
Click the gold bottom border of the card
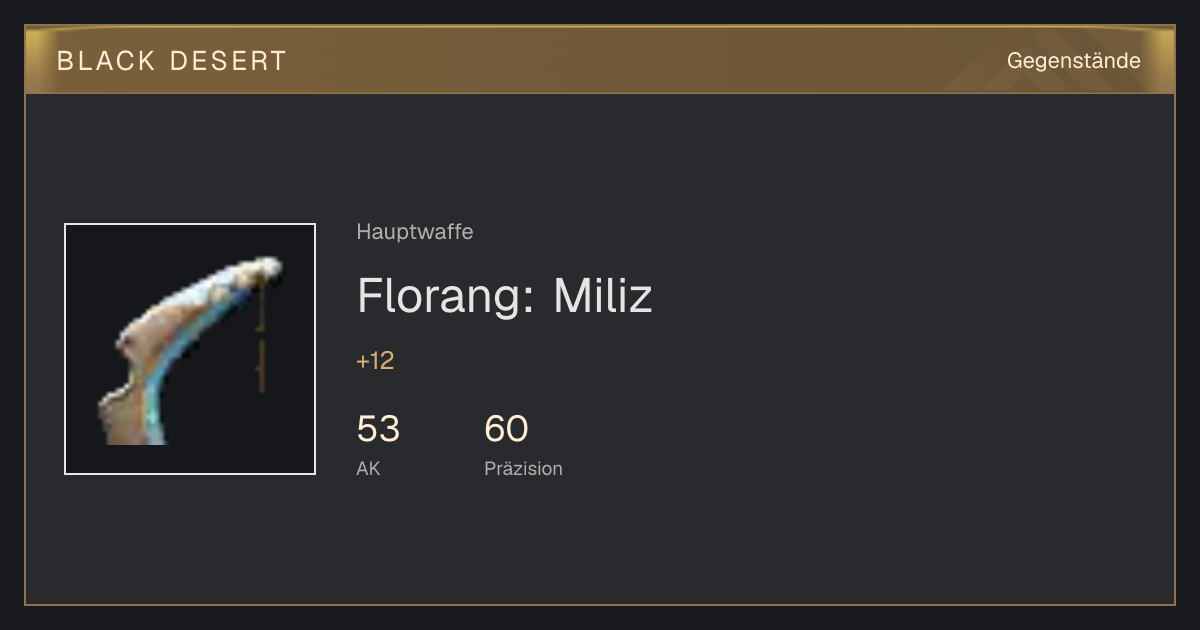tap(600, 604)
